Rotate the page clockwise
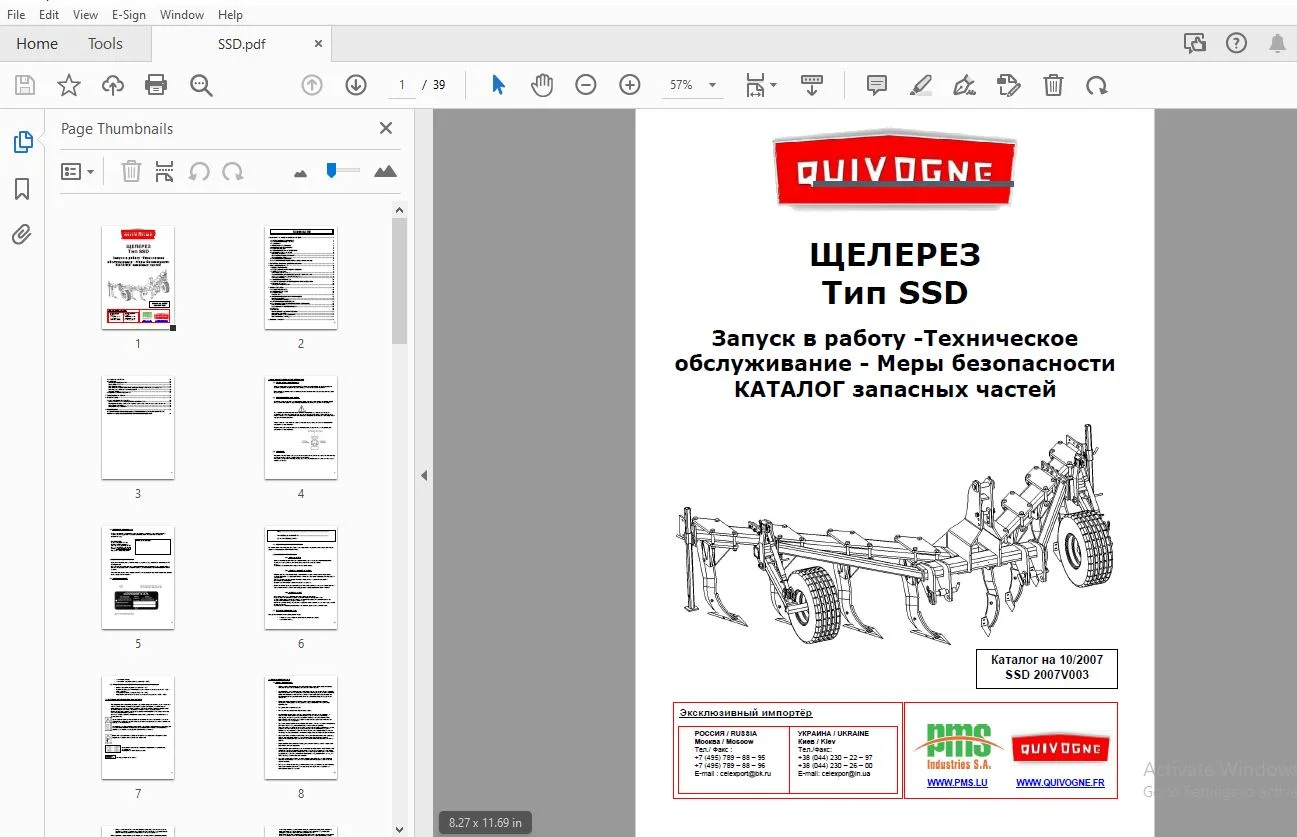Viewport: 1297px width, 837px height. (x=1097, y=86)
